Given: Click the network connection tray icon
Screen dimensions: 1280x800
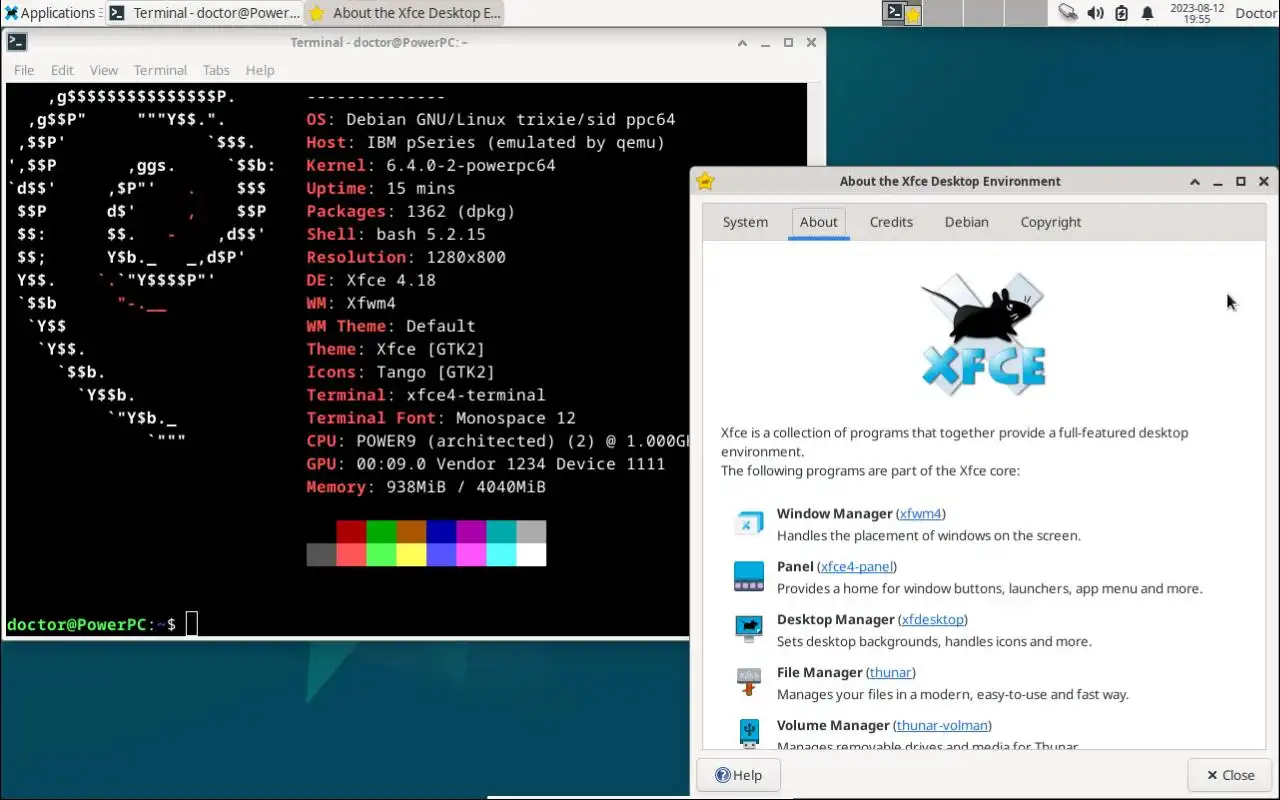Looking at the screenshot, I should (1068, 13).
